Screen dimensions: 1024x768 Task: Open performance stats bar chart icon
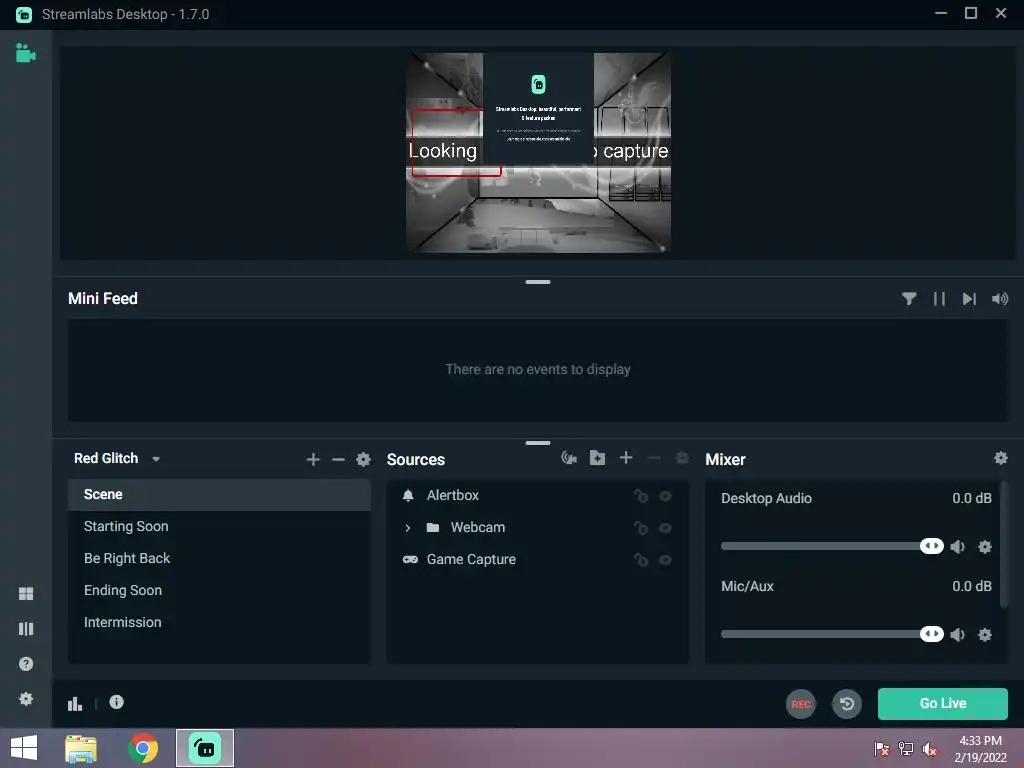(x=75, y=703)
